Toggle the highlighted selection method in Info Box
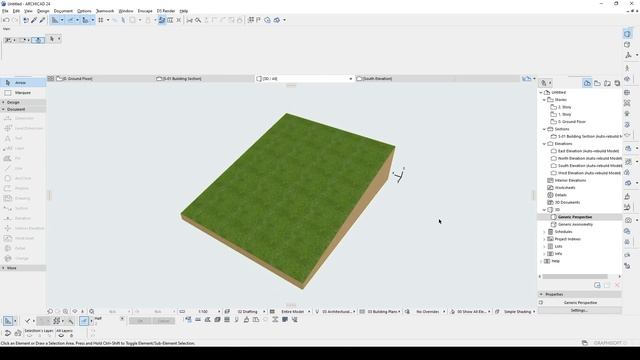This screenshot has height=360, width=640. (x=38, y=40)
